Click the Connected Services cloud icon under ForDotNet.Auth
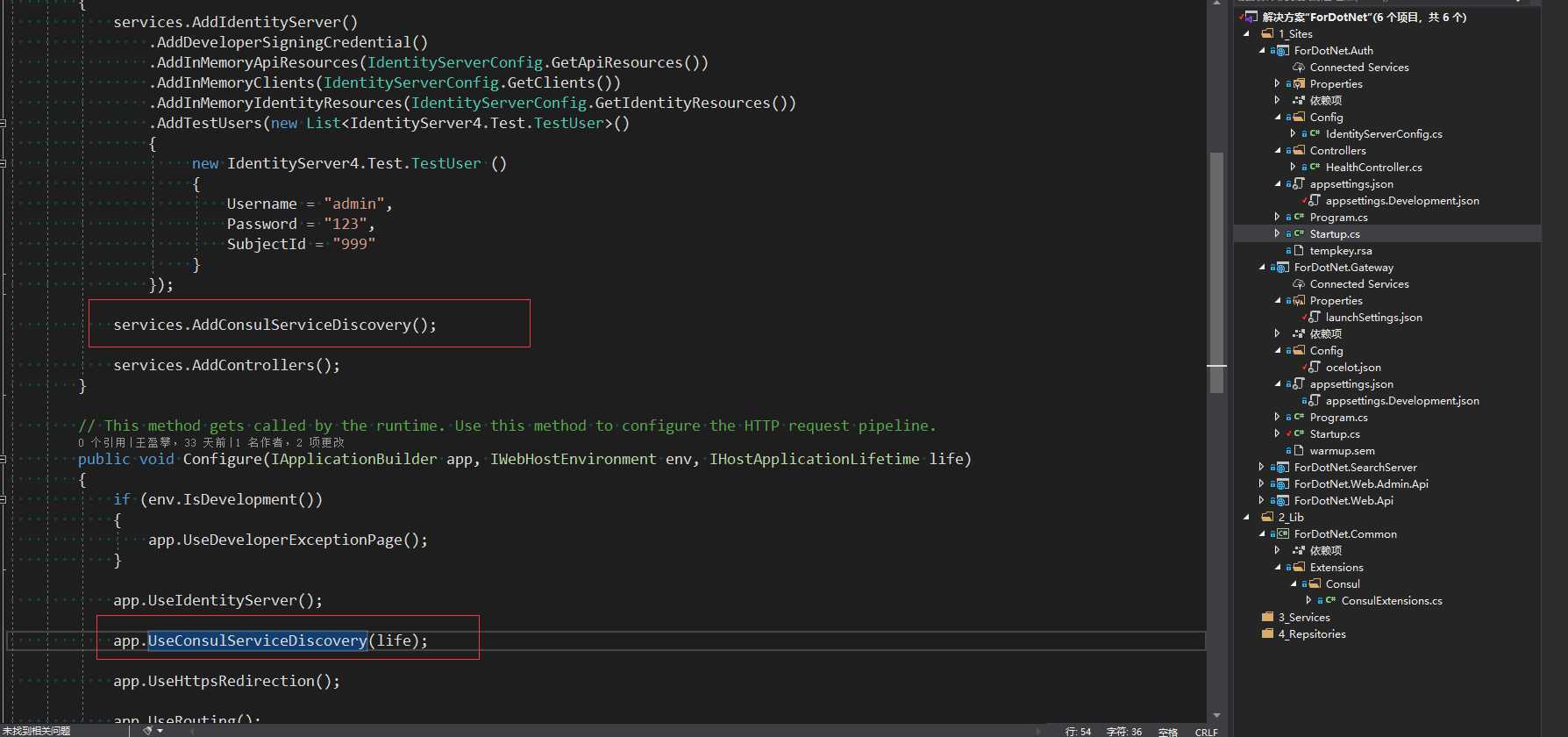1568x737 pixels. [x=1299, y=67]
